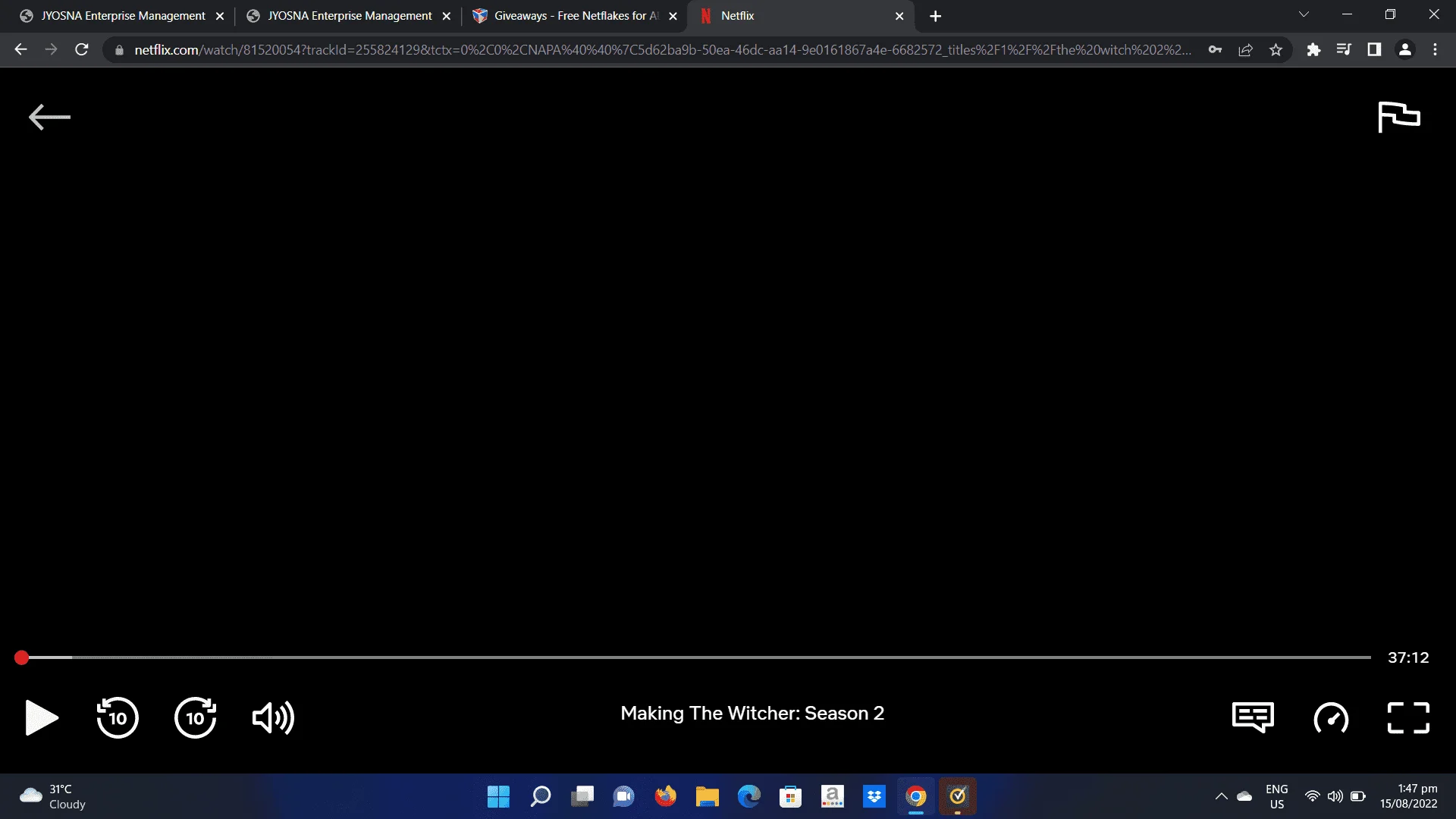This screenshot has width=1456, height=819.
Task: Switch to Giveaways - Free Netflakes tab
Action: 576,16
